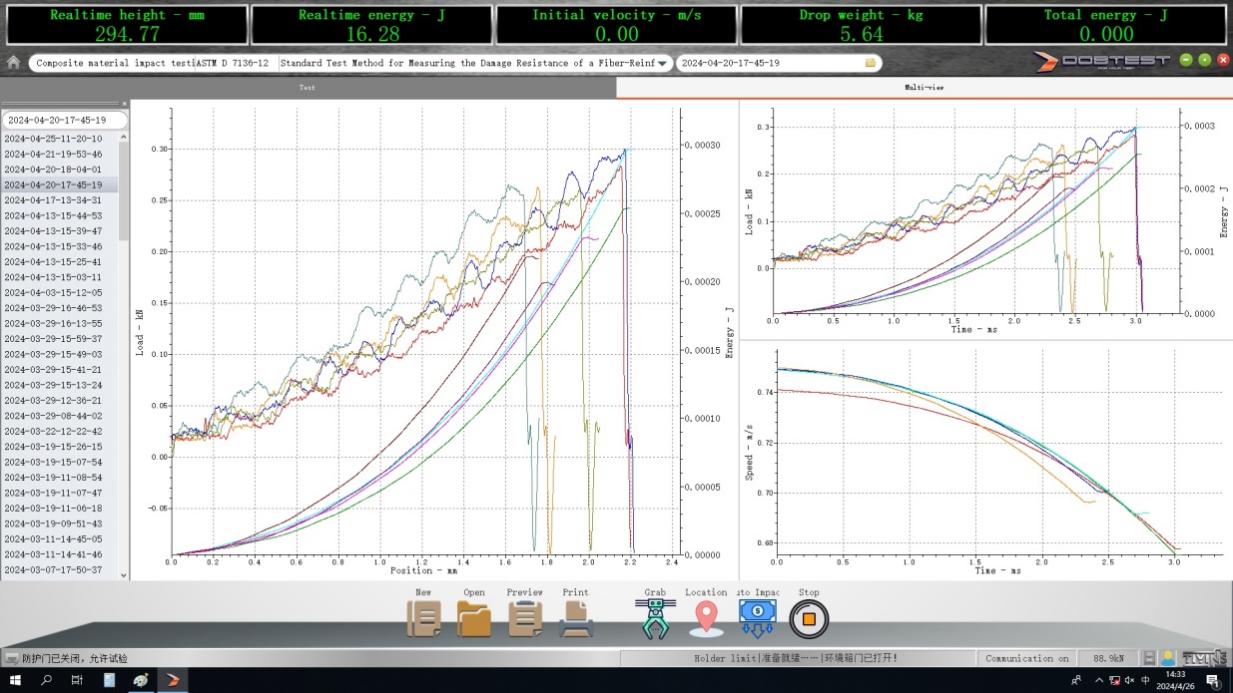Click the volume tray icon

[x=1128, y=680]
